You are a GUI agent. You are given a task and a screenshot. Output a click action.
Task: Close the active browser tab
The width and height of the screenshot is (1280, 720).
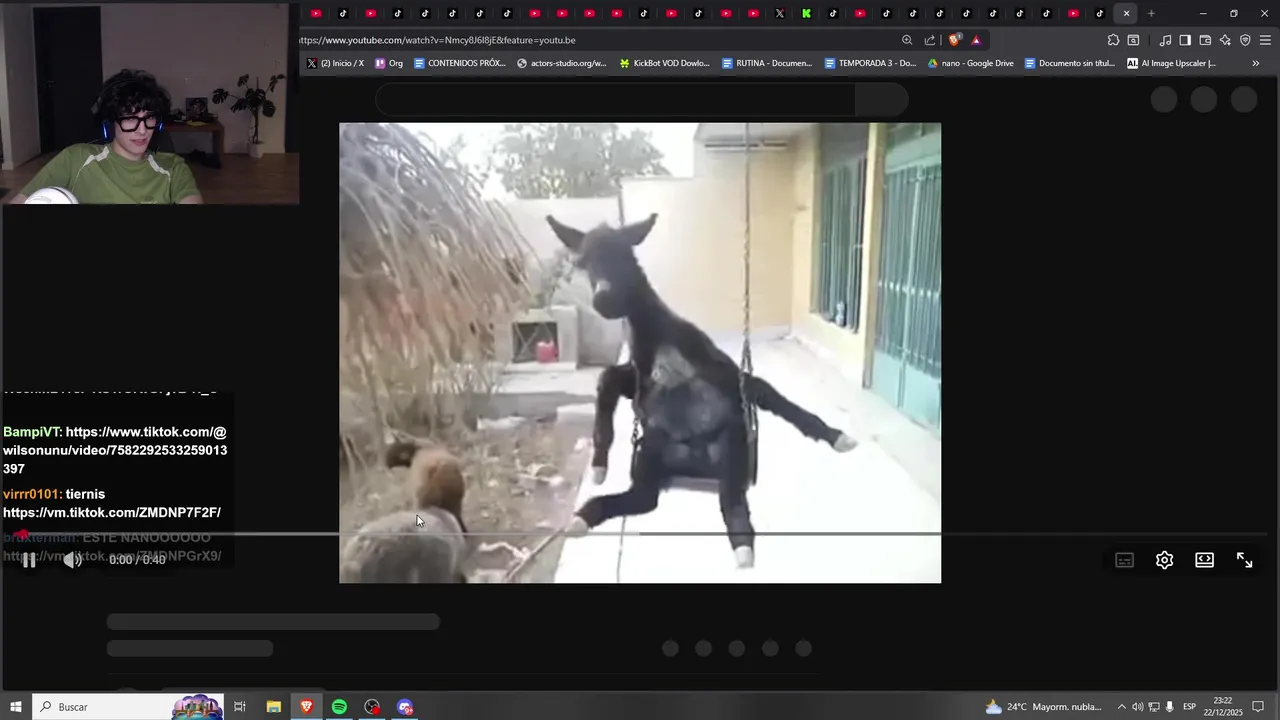click(x=1126, y=13)
